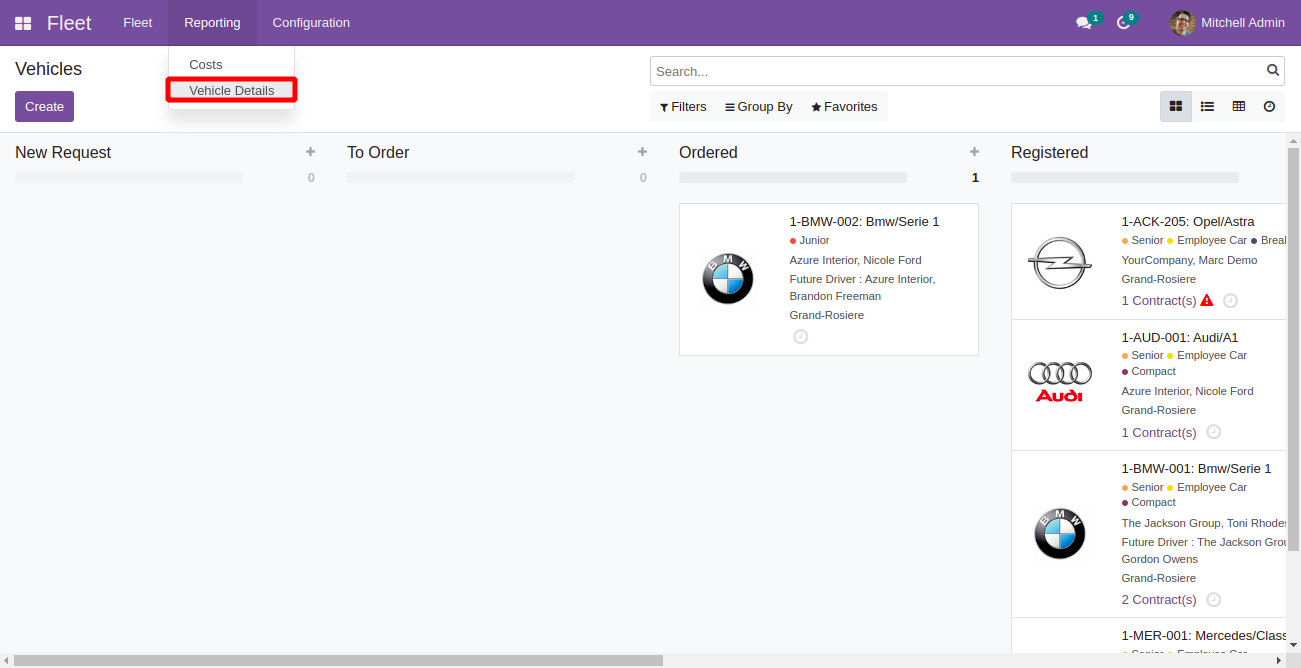The height and width of the screenshot is (668, 1301).
Task: Click BMW logo on 1-BMW-002 card
Action: [x=728, y=279]
